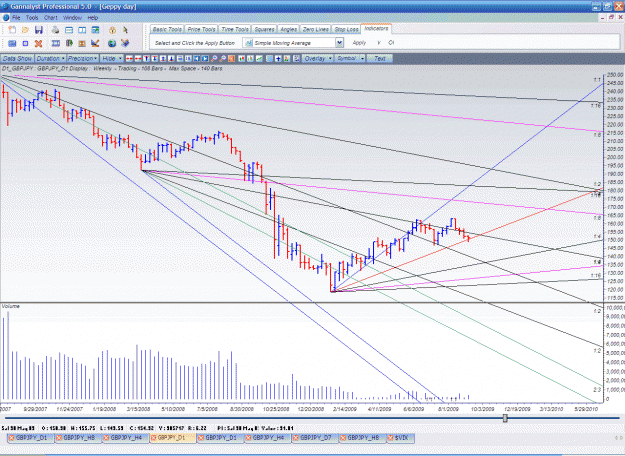Click the padlock icon in the top toolbar
The height and width of the screenshot is (456, 625).
point(112,30)
